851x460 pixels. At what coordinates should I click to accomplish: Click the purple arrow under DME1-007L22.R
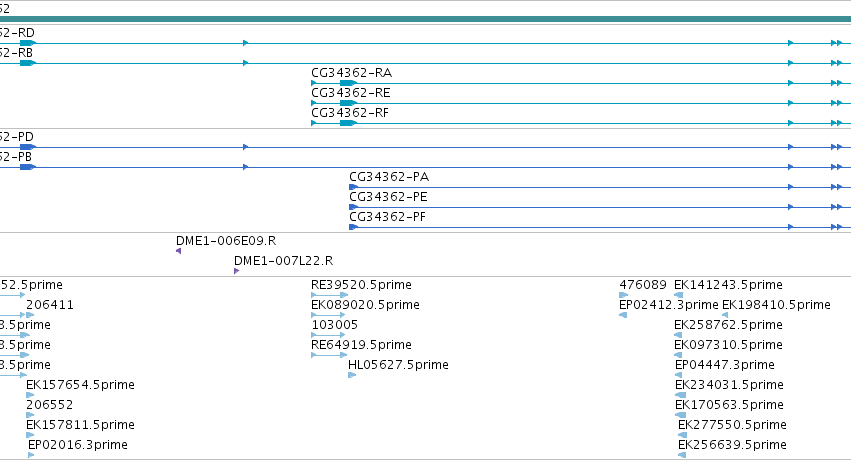237,271
